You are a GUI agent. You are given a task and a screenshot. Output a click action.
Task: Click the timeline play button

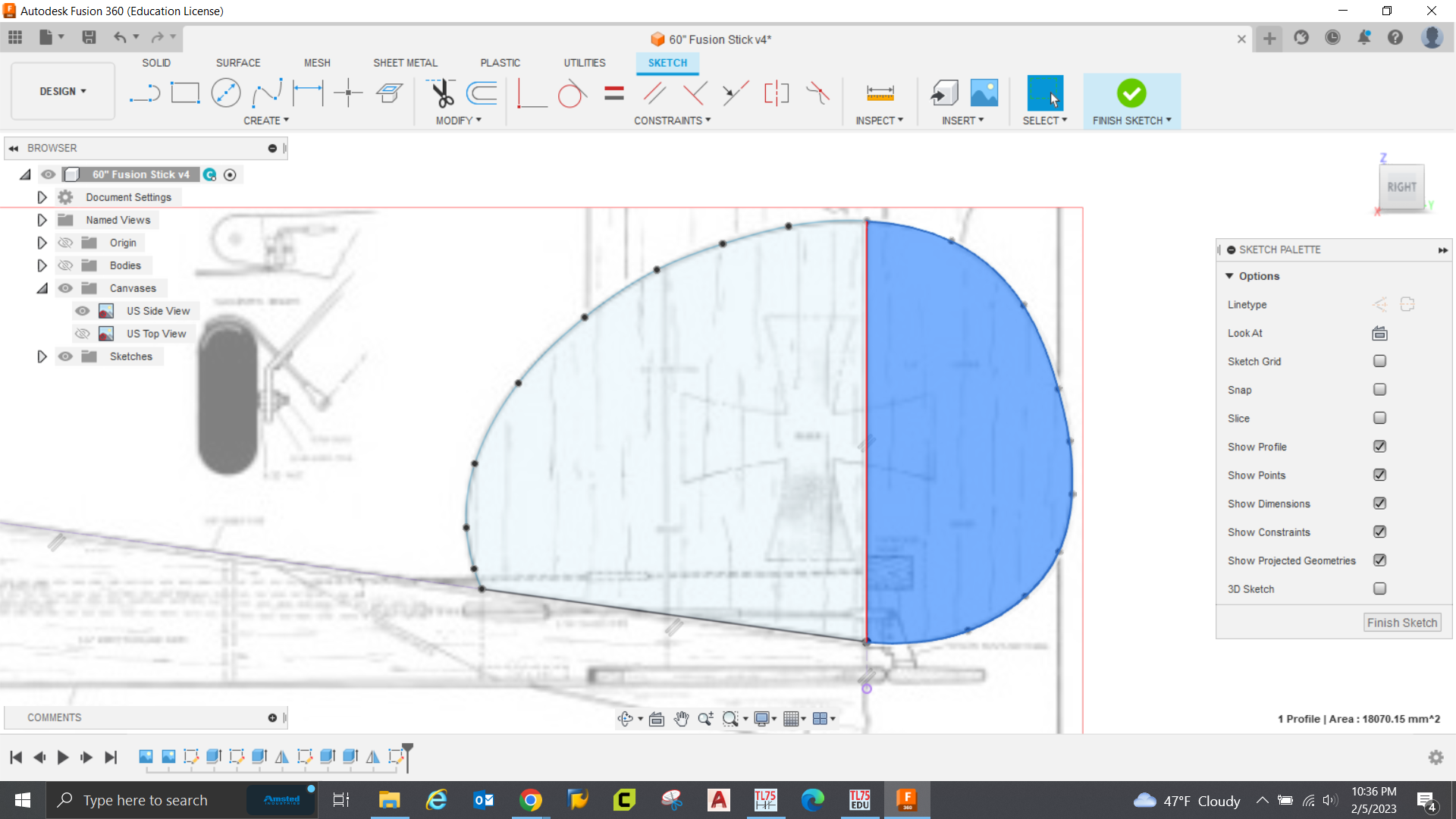tap(63, 757)
